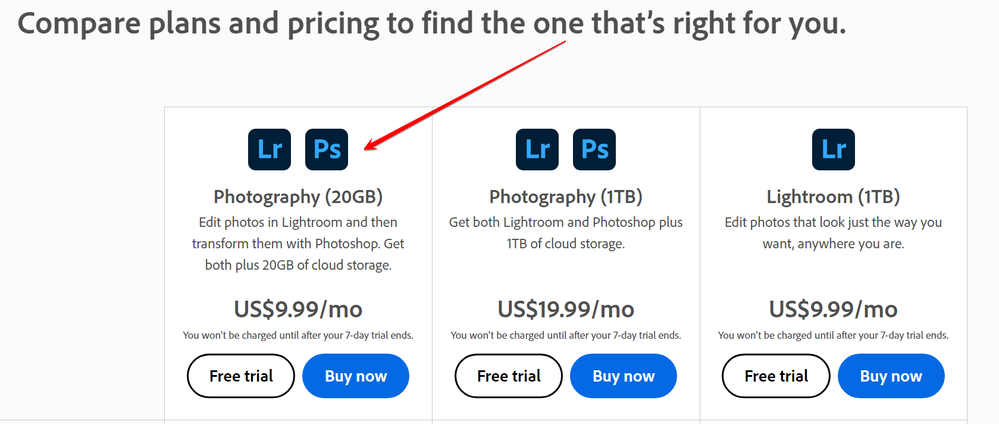Click the trial charge notice under US$19.99/mo
Image resolution: width=999 pixels, height=424 pixels.
click(566, 335)
